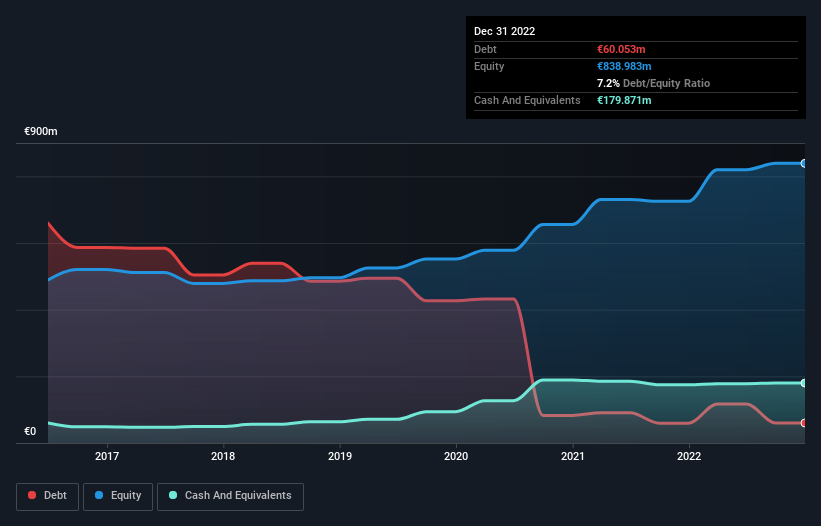Click the Debt row label in tooltip
Screen dimensions: 821x526
click(x=485, y=49)
